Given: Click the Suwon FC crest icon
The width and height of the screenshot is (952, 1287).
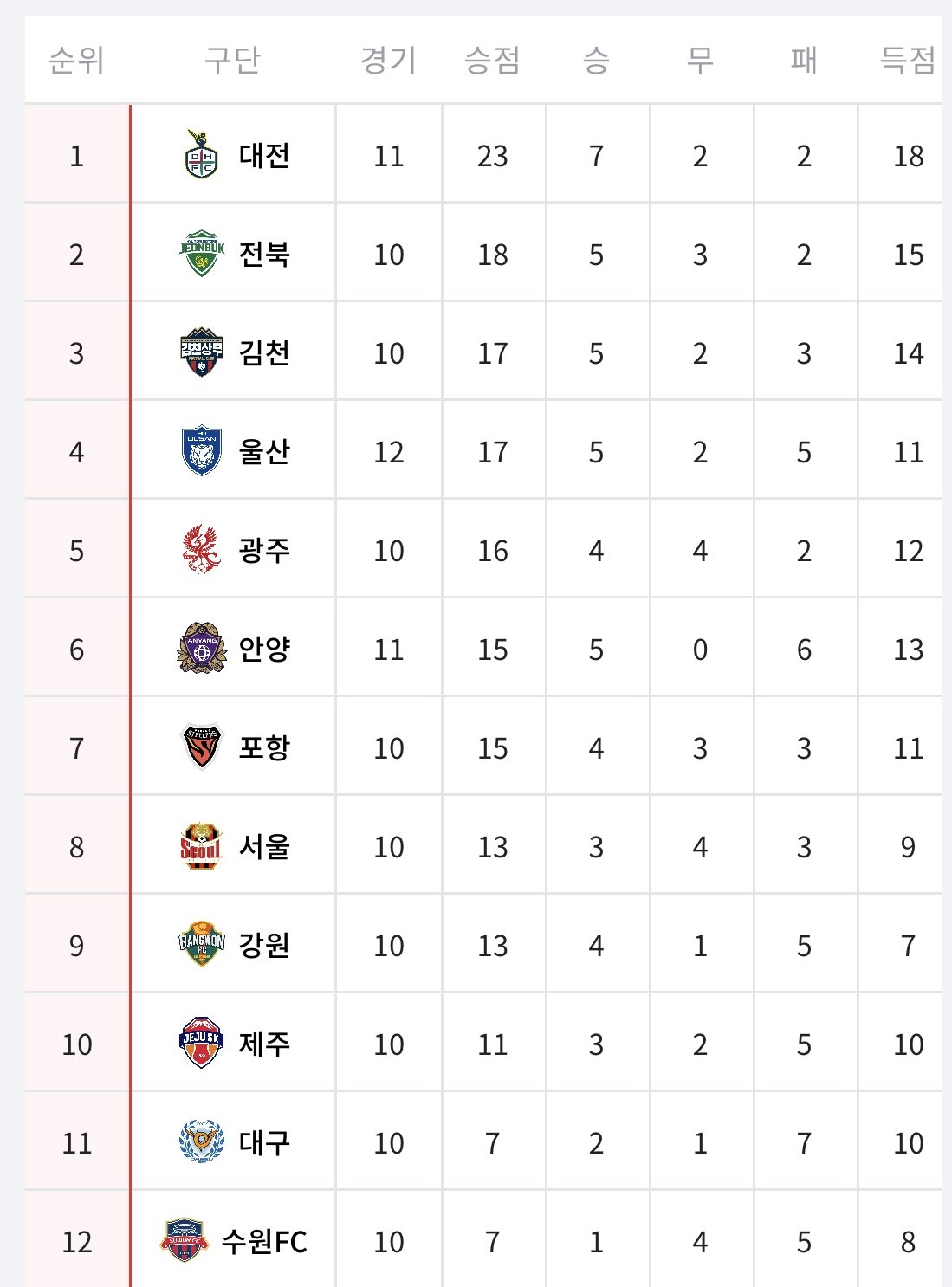Looking at the screenshot, I should pyautogui.click(x=184, y=1241).
